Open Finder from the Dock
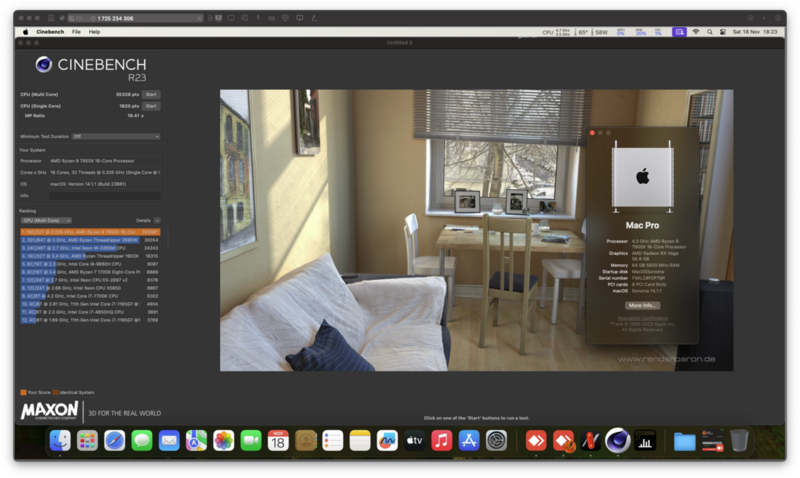 tap(60, 440)
